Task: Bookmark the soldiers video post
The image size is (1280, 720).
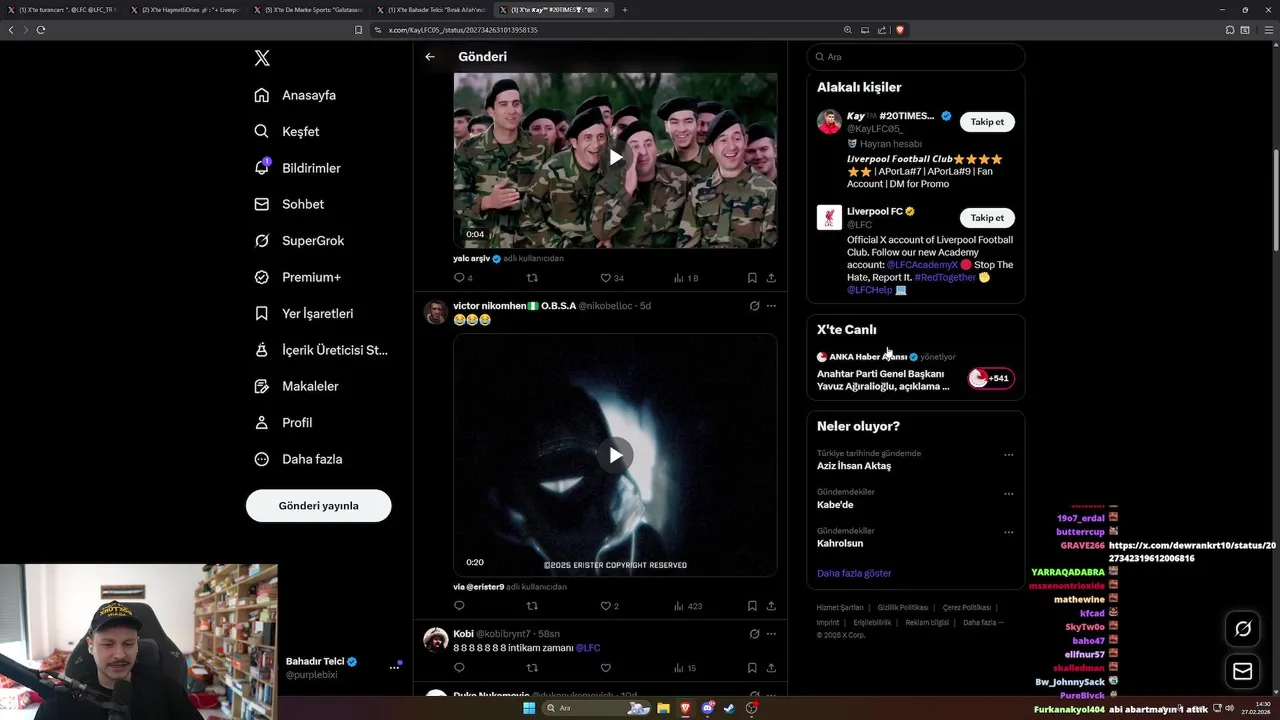Action: pyautogui.click(x=752, y=278)
